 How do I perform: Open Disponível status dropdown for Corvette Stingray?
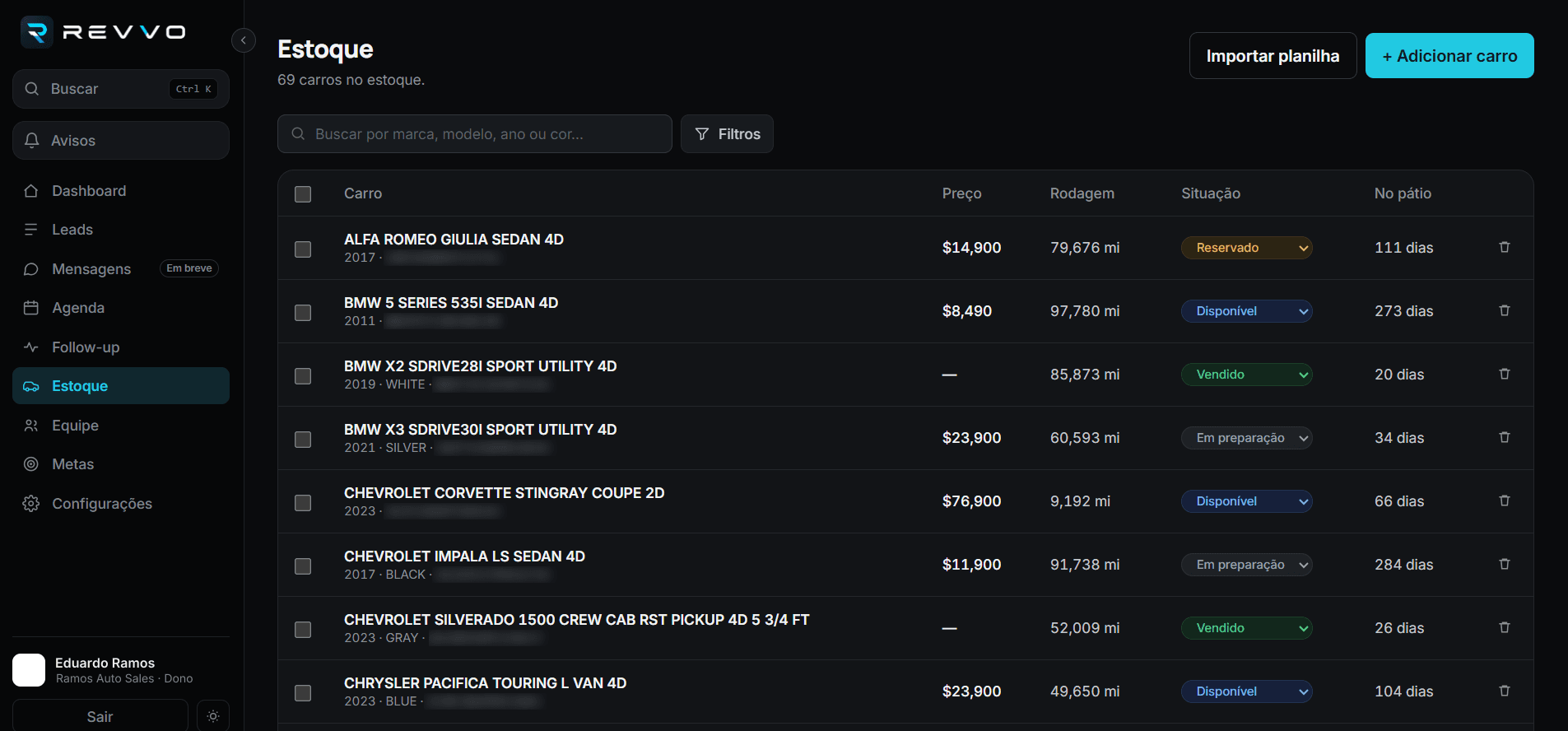(x=1247, y=501)
